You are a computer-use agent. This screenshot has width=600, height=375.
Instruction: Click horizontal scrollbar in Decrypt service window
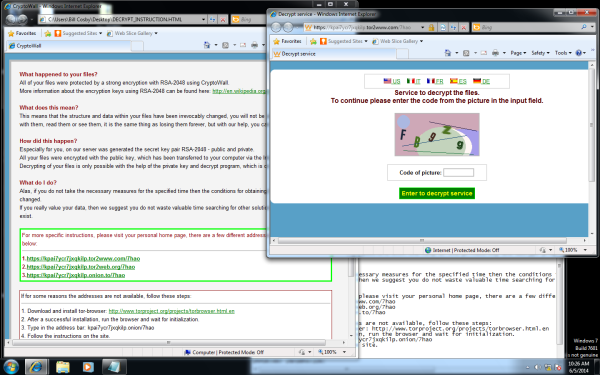click(422, 240)
